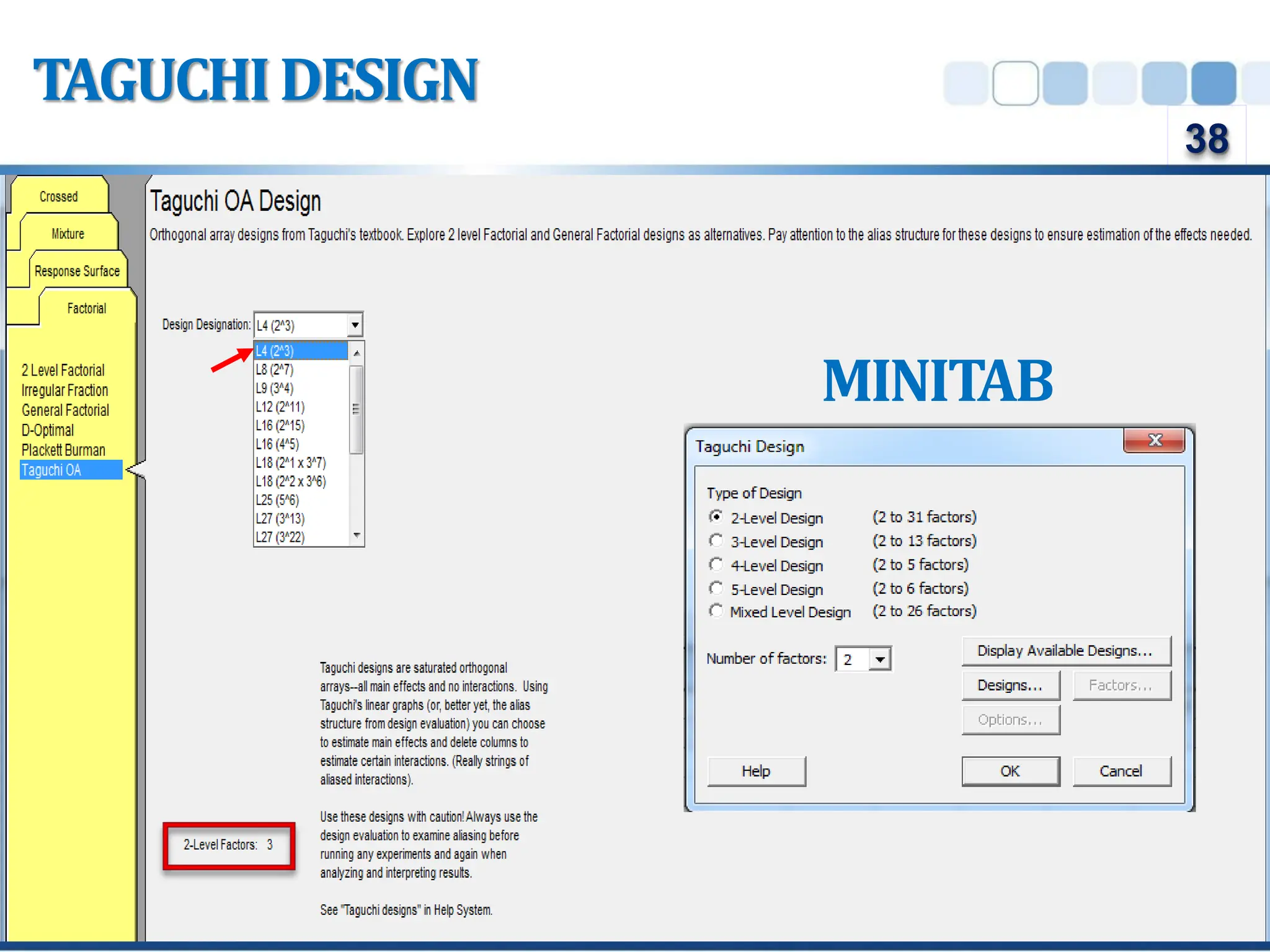
Task: Select Plackett Burman in the design list
Action: [x=63, y=450]
